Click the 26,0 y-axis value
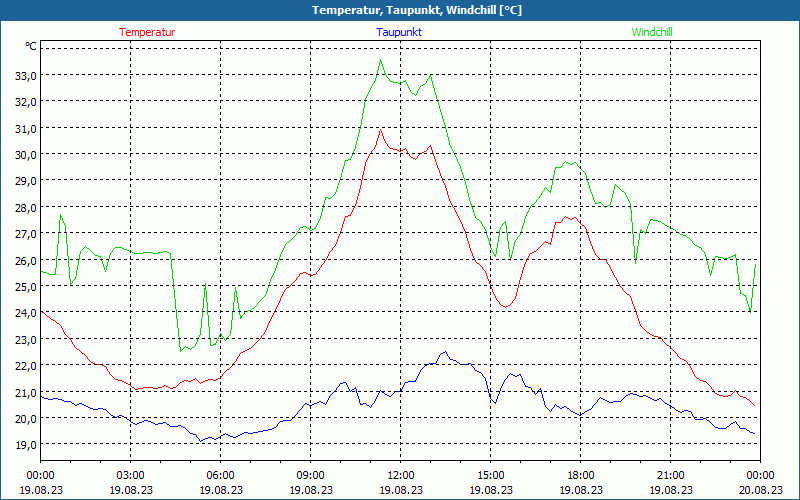800x500 pixels. 26,260
